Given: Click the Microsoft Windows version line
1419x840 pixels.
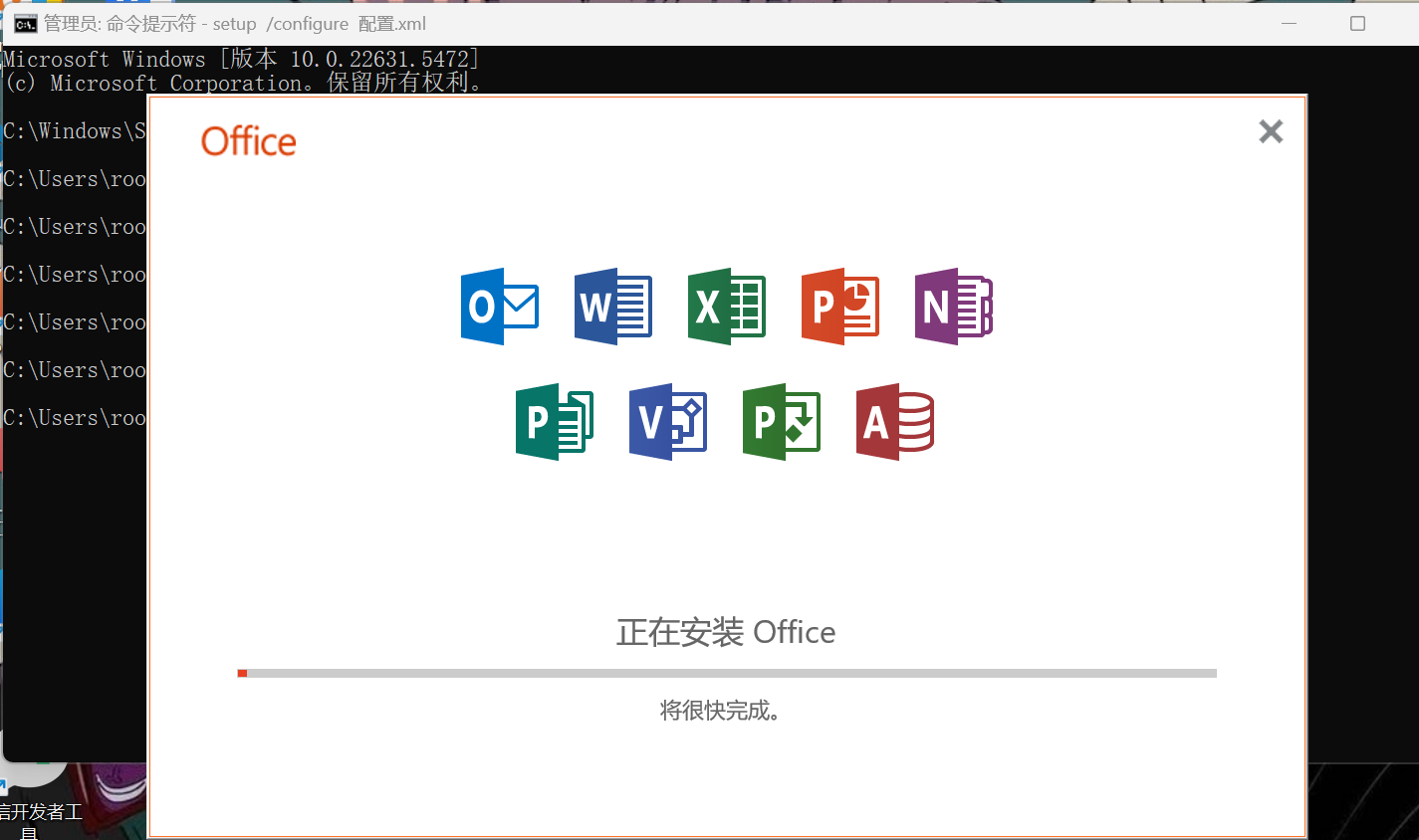Looking at the screenshot, I should [x=241, y=60].
